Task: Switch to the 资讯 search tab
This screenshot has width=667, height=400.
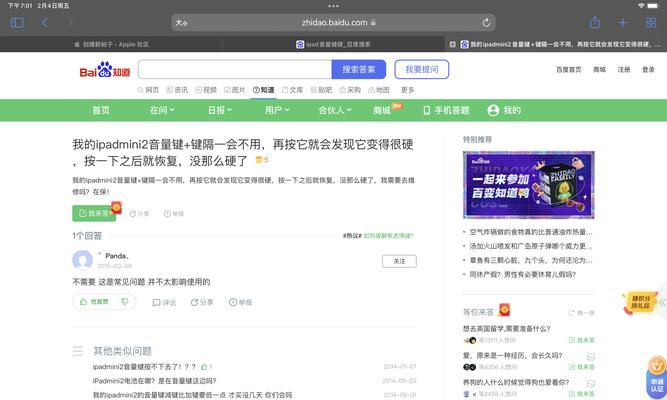Action: [x=177, y=90]
